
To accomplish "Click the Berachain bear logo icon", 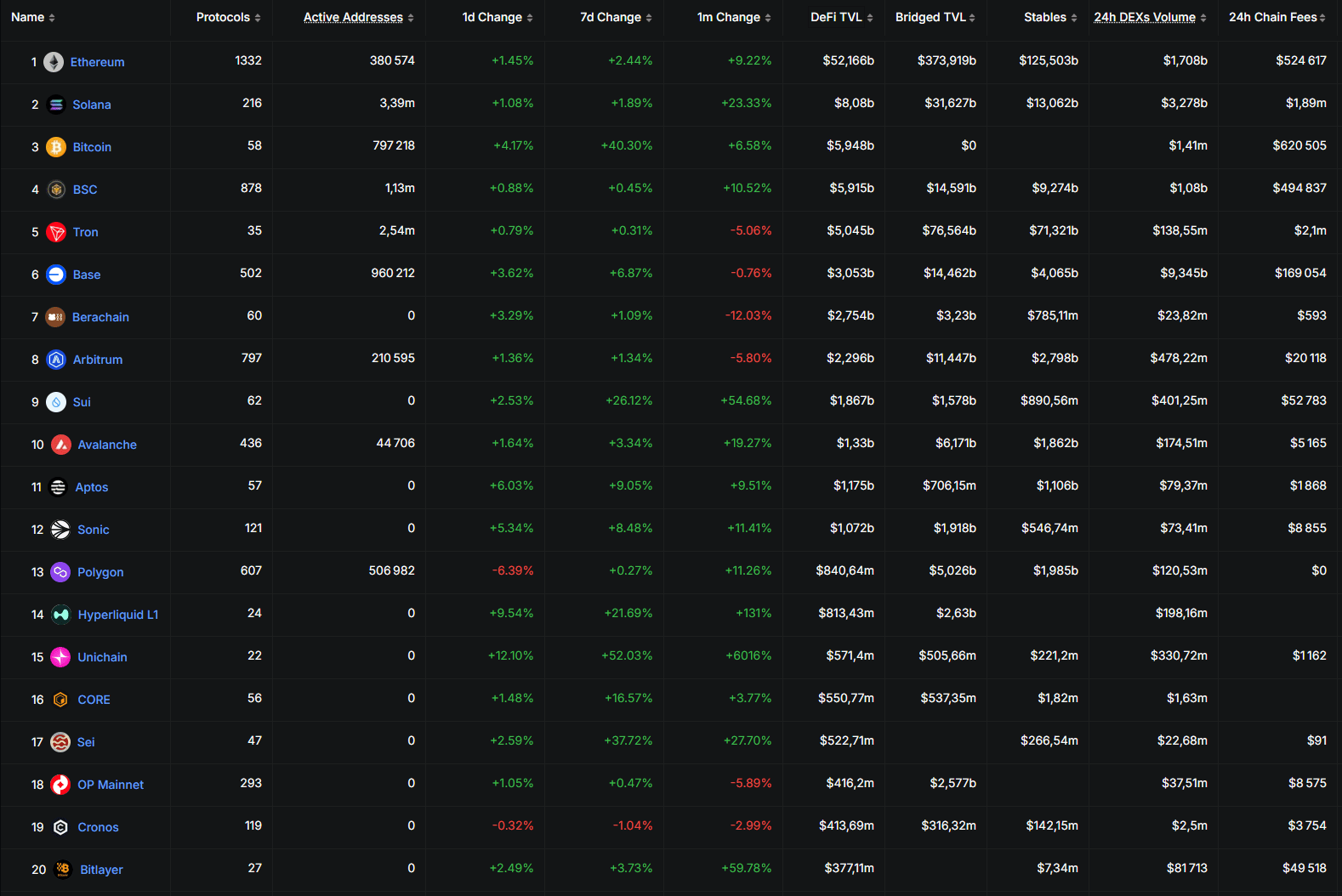I will click(x=55, y=317).
